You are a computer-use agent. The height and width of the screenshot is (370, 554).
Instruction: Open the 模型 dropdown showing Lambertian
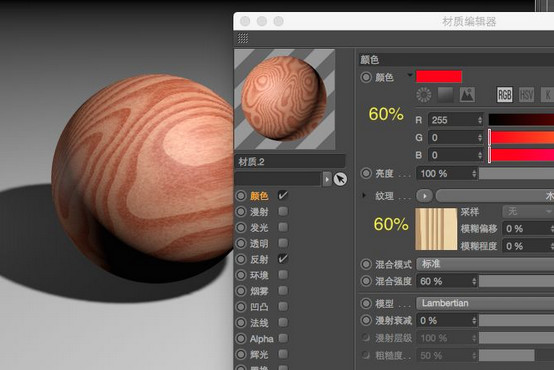(485, 303)
